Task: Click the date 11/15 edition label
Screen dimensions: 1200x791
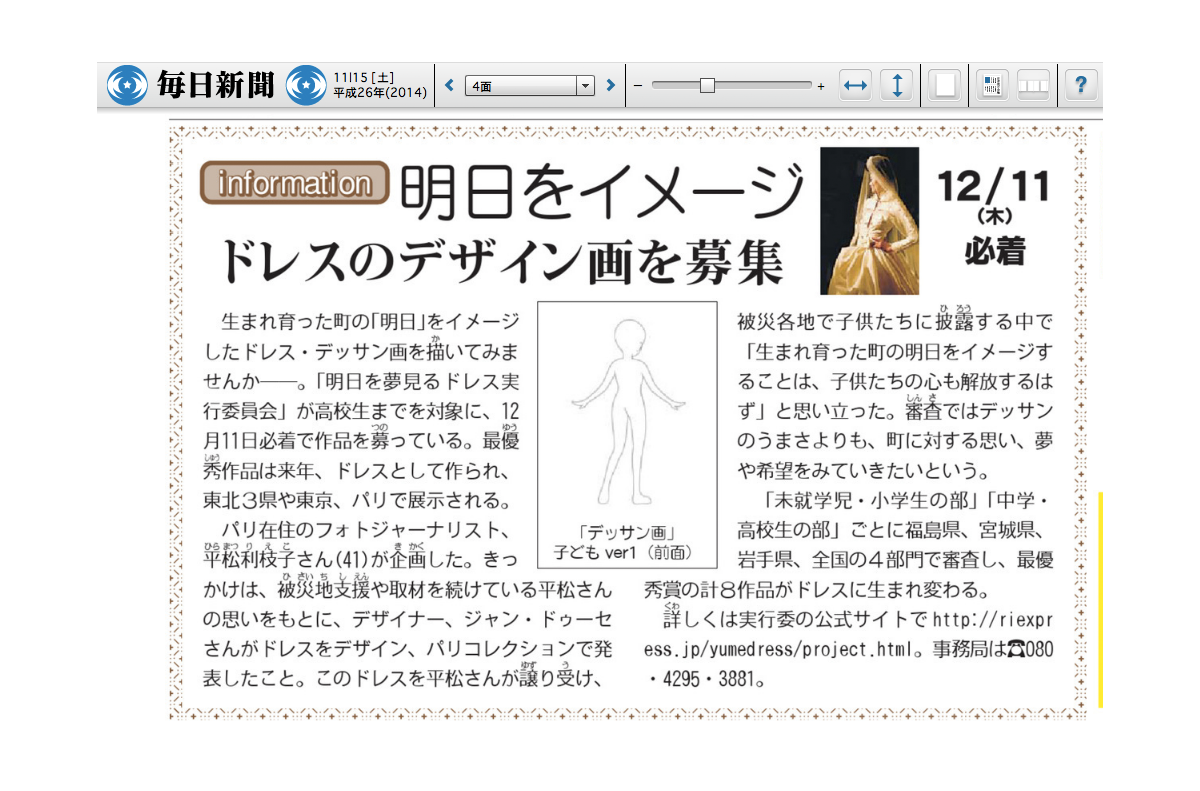Action: [x=380, y=85]
